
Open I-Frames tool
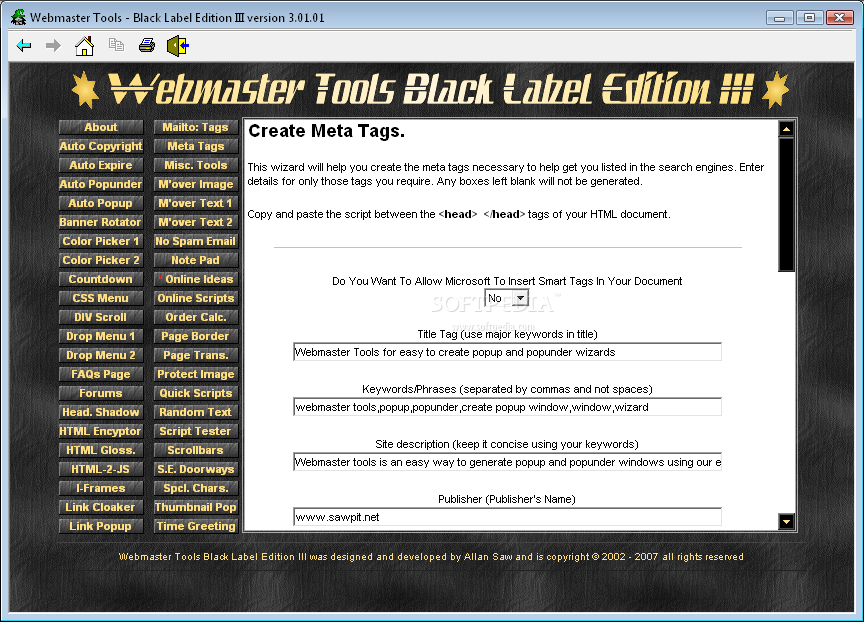pyautogui.click(x=101, y=488)
